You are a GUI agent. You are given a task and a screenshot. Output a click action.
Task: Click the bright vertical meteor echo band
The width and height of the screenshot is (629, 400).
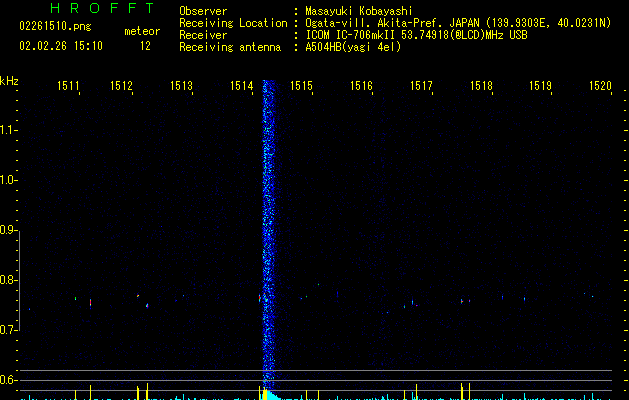pyautogui.click(x=269, y=233)
